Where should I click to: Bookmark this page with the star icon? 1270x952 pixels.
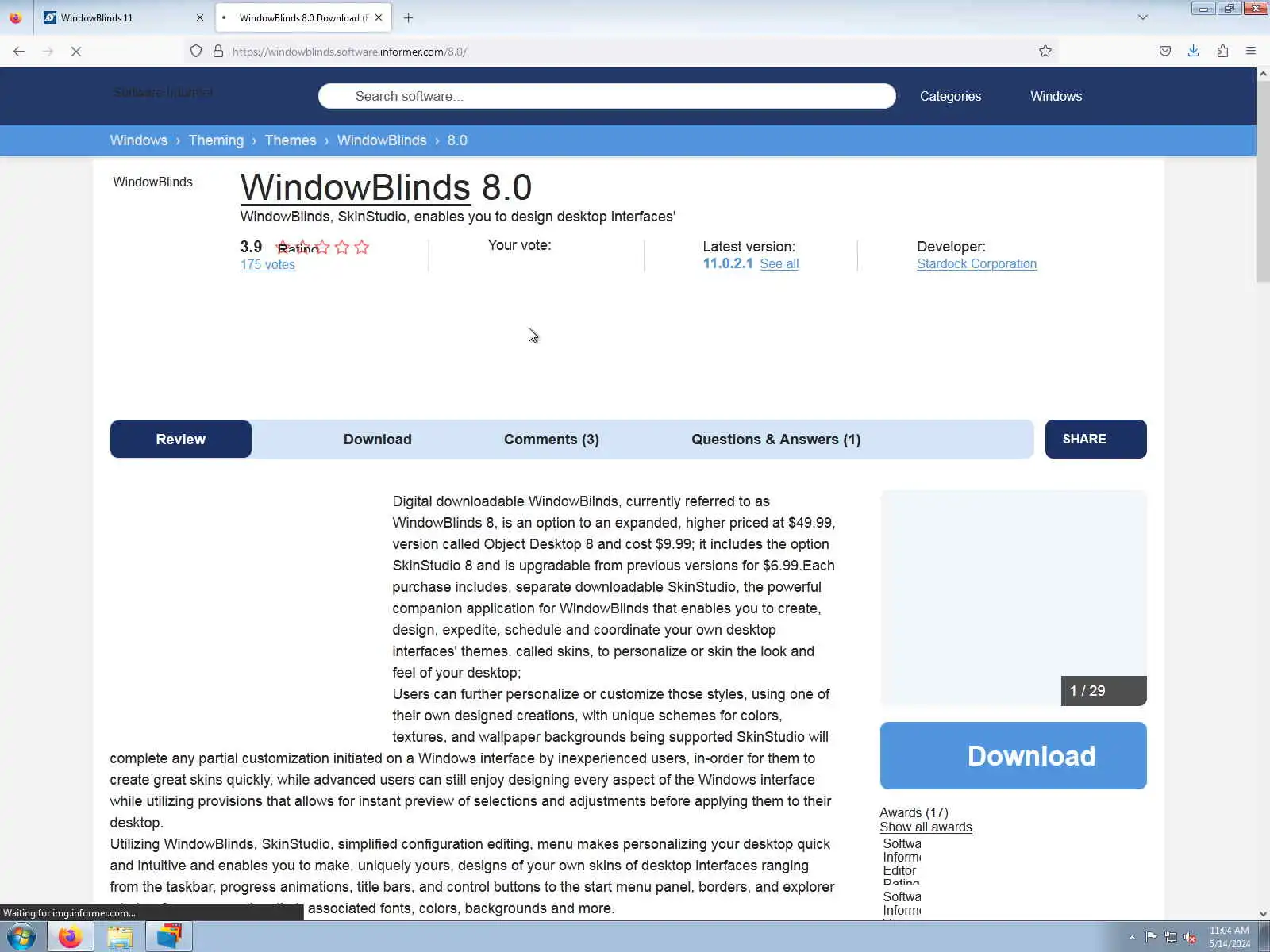(x=1045, y=51)
